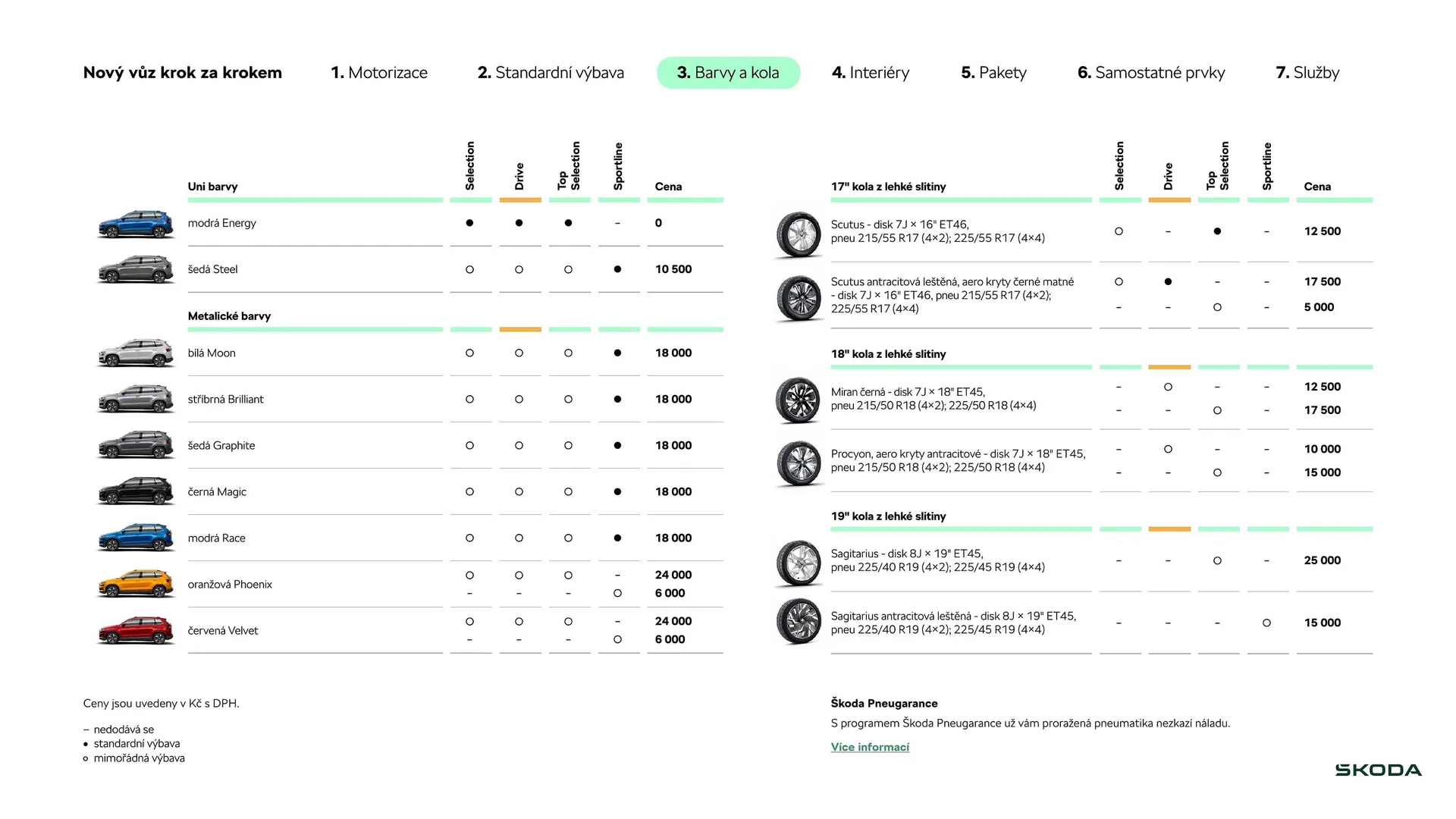Click '19" kola z lehké slitiny' heading
This screenshot has height=819, width=1456.
(889, 516)
